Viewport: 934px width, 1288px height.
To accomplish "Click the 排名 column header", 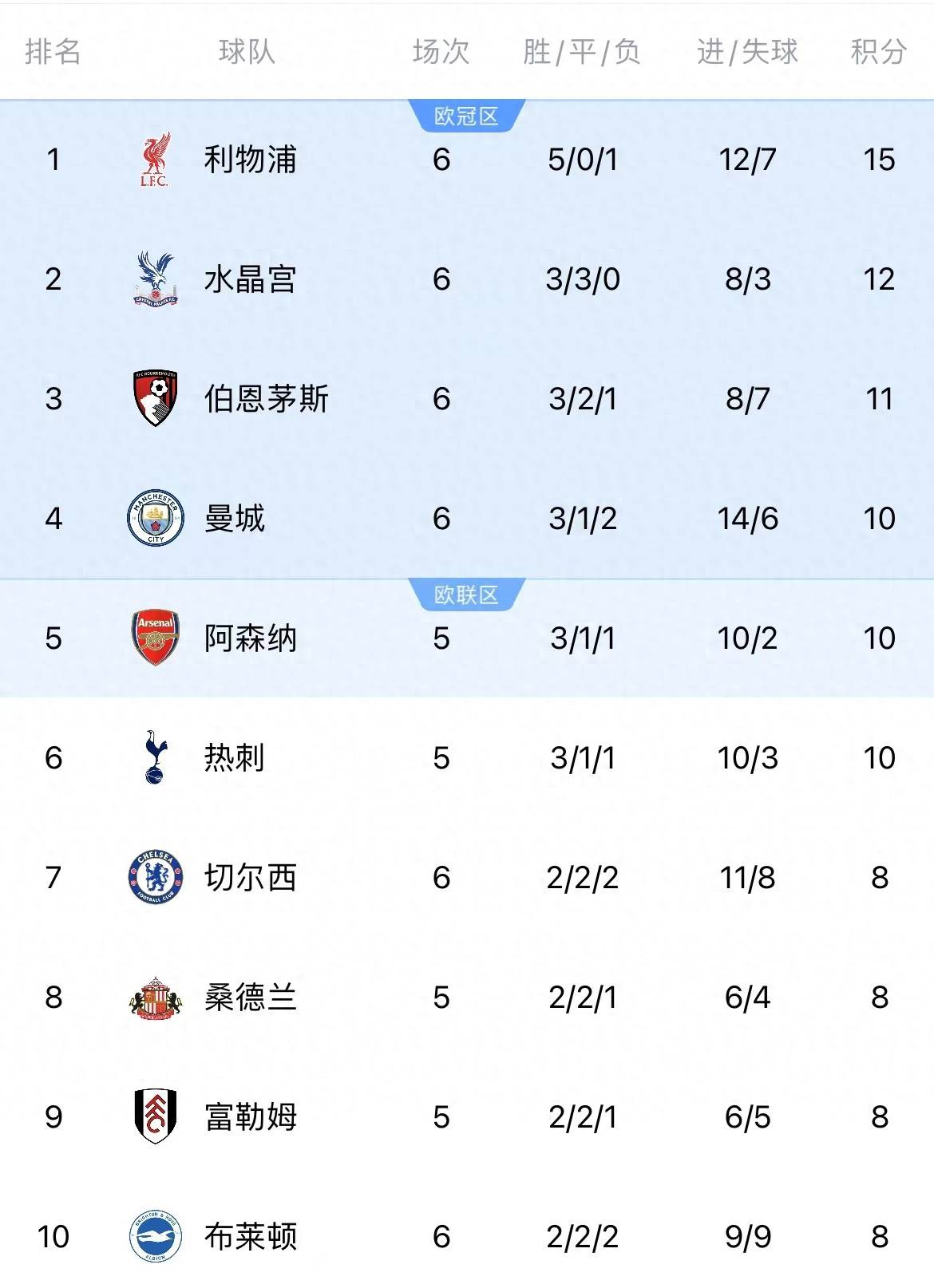I will click(x=53, y=52).
